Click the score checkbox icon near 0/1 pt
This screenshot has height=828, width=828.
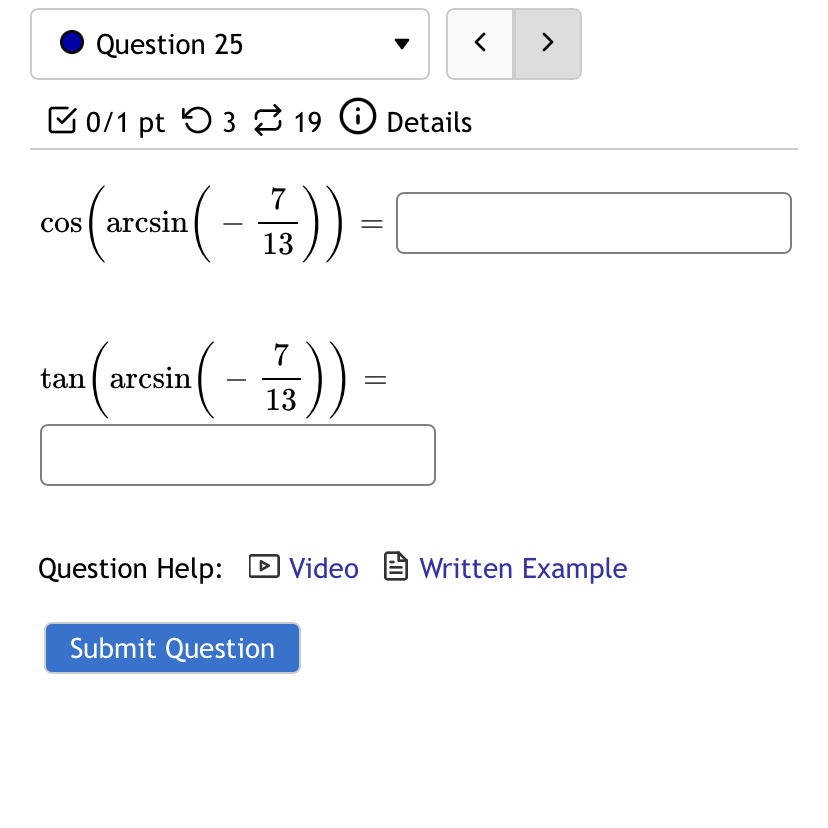62,120
